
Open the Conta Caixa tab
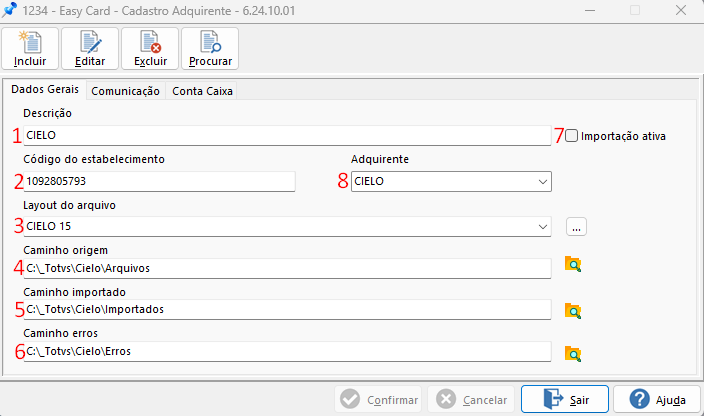[x=202, y=91]
